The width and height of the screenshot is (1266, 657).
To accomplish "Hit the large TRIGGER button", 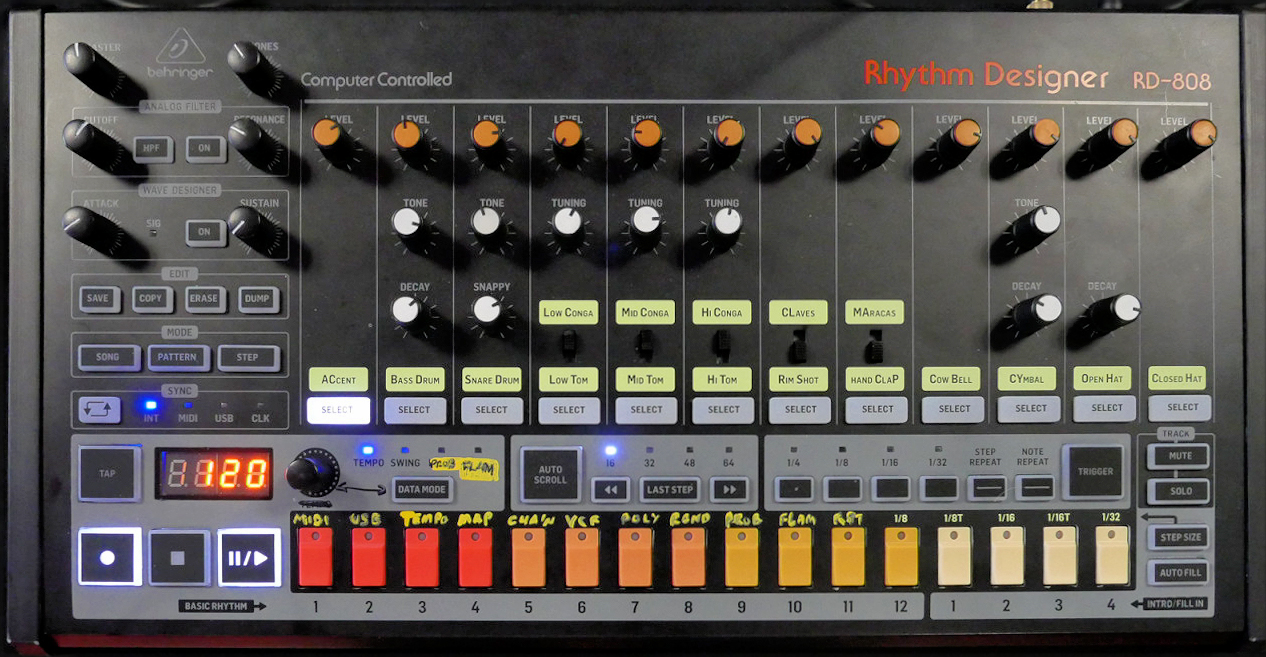I will tap(1095, 472).
